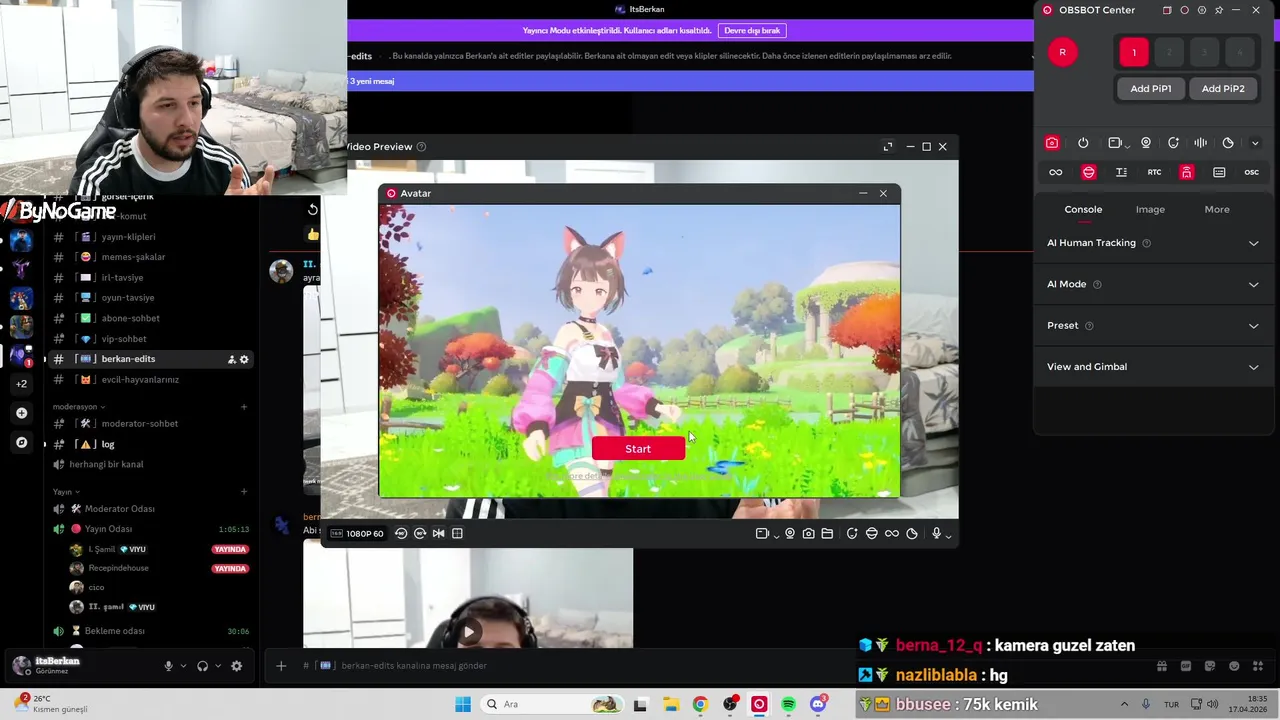The height and width of the screenshot is (720, 1280).
Task: Mute the microphone in Discord user panel
Action: tap(168, 666)
